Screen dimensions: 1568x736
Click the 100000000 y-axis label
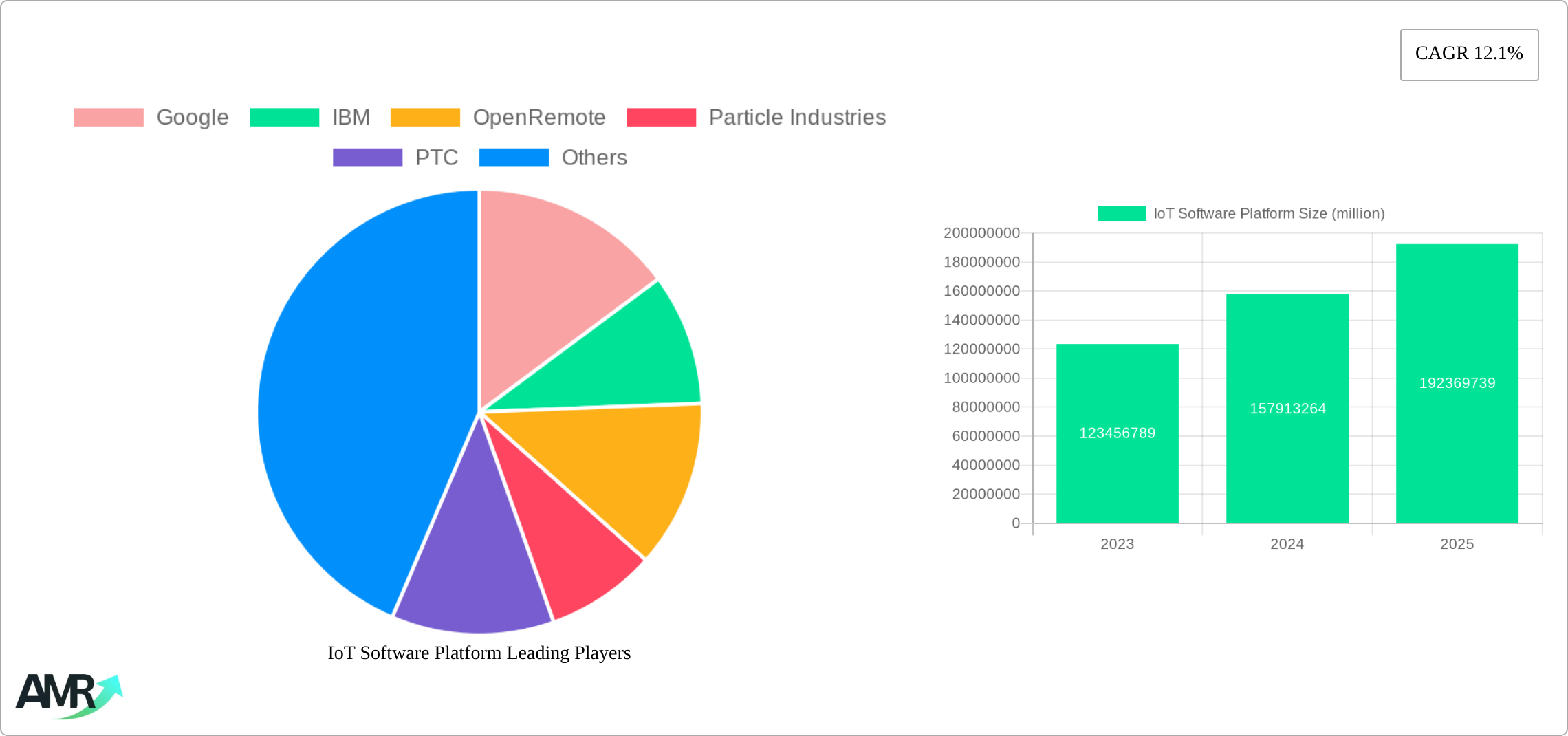coord(981,378)
